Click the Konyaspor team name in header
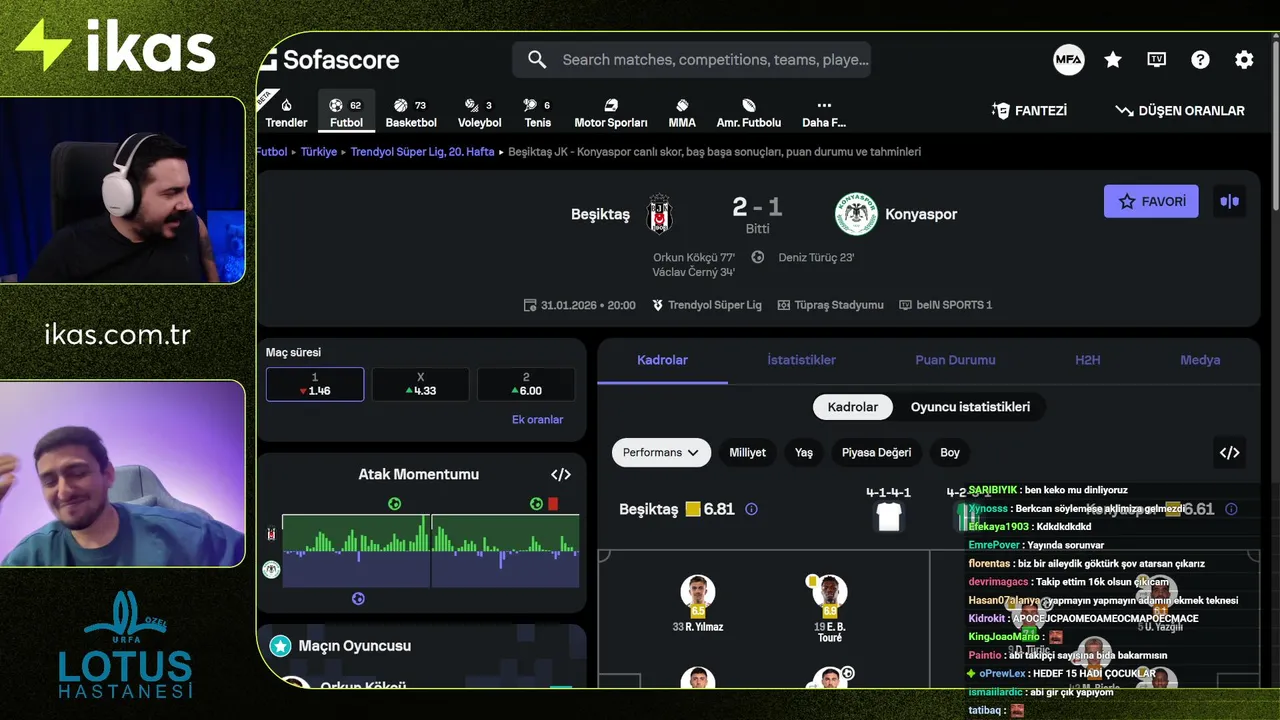The image size is (1280, 720). coord(921,214)
